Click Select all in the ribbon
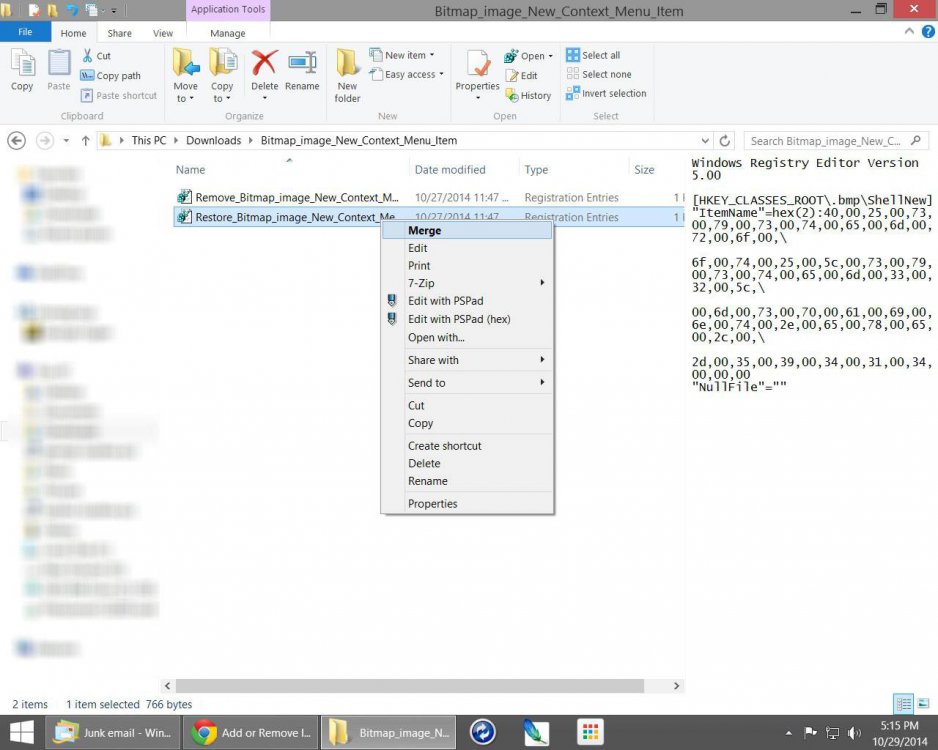The image size is (938, 750). click(x=593, y=55)
